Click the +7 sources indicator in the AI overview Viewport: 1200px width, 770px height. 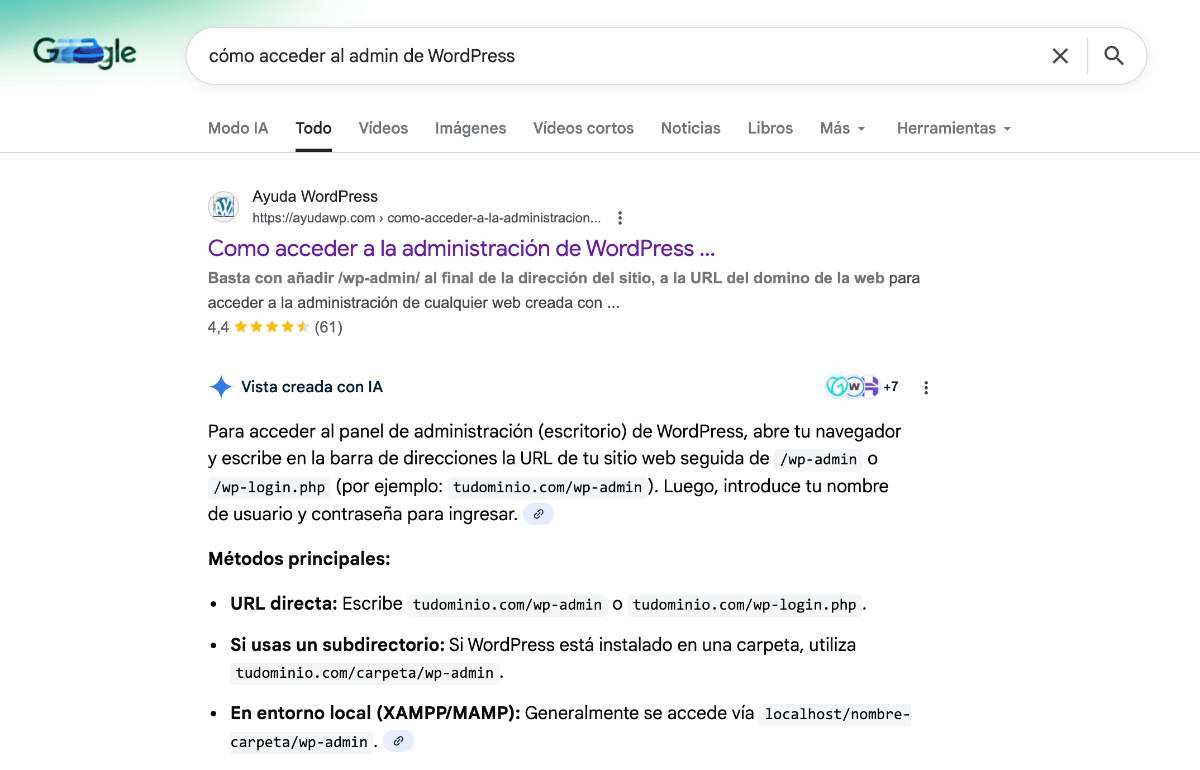coord(889,386)
